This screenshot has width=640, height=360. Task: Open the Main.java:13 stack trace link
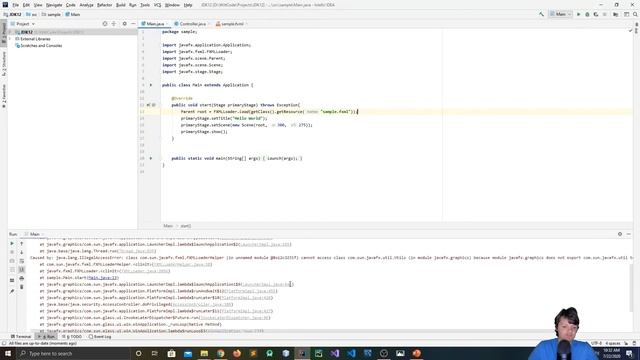pyautogui.click(x=102, y=278)
